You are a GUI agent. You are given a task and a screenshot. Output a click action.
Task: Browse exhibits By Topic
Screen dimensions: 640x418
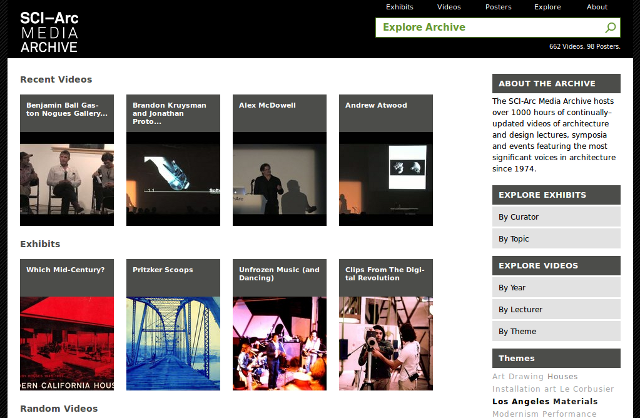pyautogui.click(x=556, y=239)
